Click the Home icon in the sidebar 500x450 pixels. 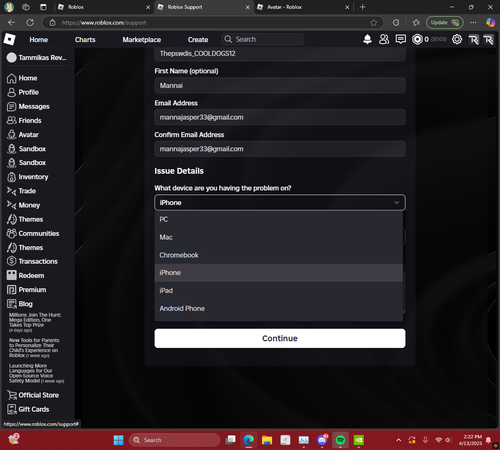click(x=12, y=78)
